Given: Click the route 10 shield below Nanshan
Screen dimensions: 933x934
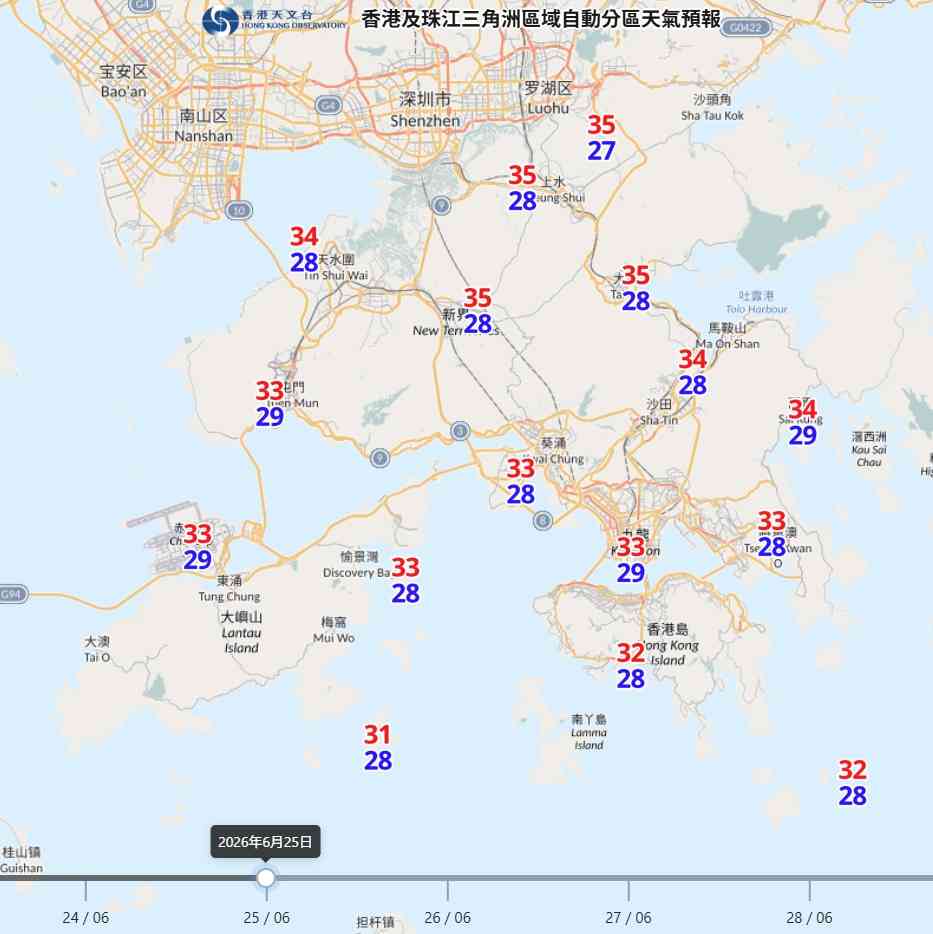Looking at the screenshot, I should click(x=239, y=210).
